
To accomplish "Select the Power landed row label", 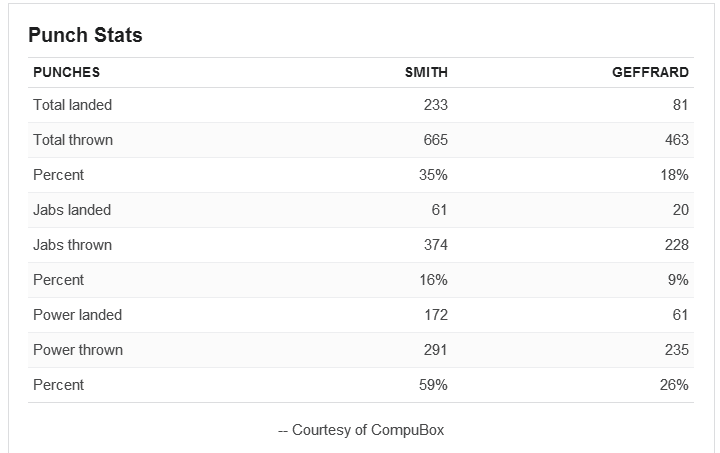I will [78, 315].
